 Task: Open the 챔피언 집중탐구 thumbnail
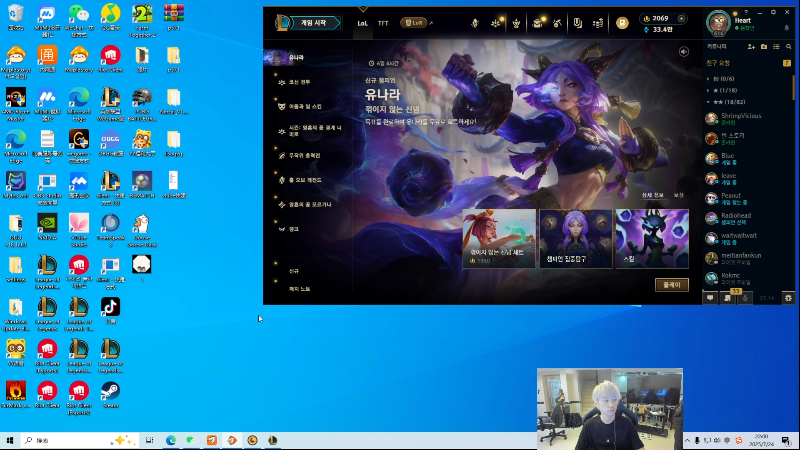click(576, 238)
